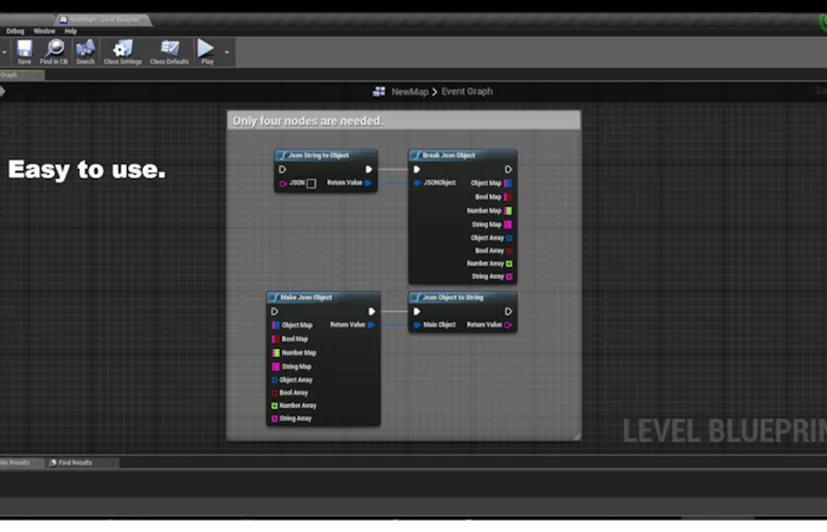Click Bool Array output pin on Break node

coord(509,251)
